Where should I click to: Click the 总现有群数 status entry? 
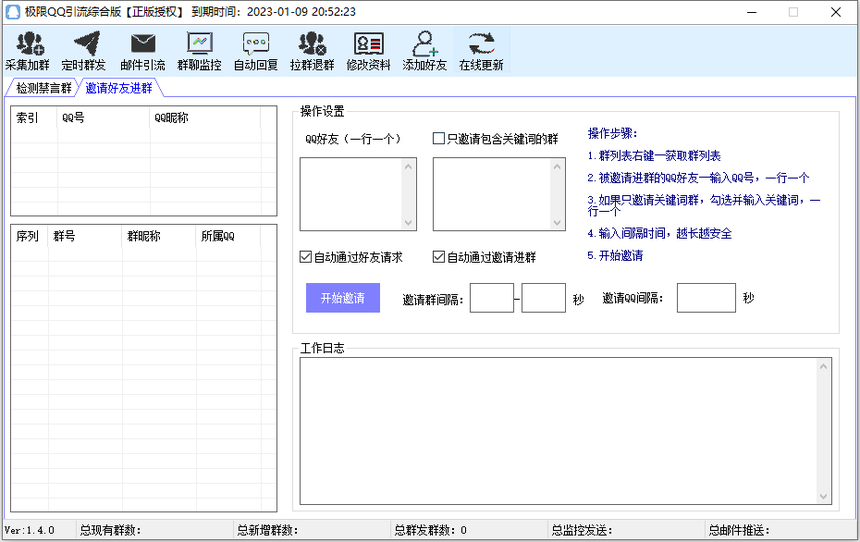pos(110,530)
